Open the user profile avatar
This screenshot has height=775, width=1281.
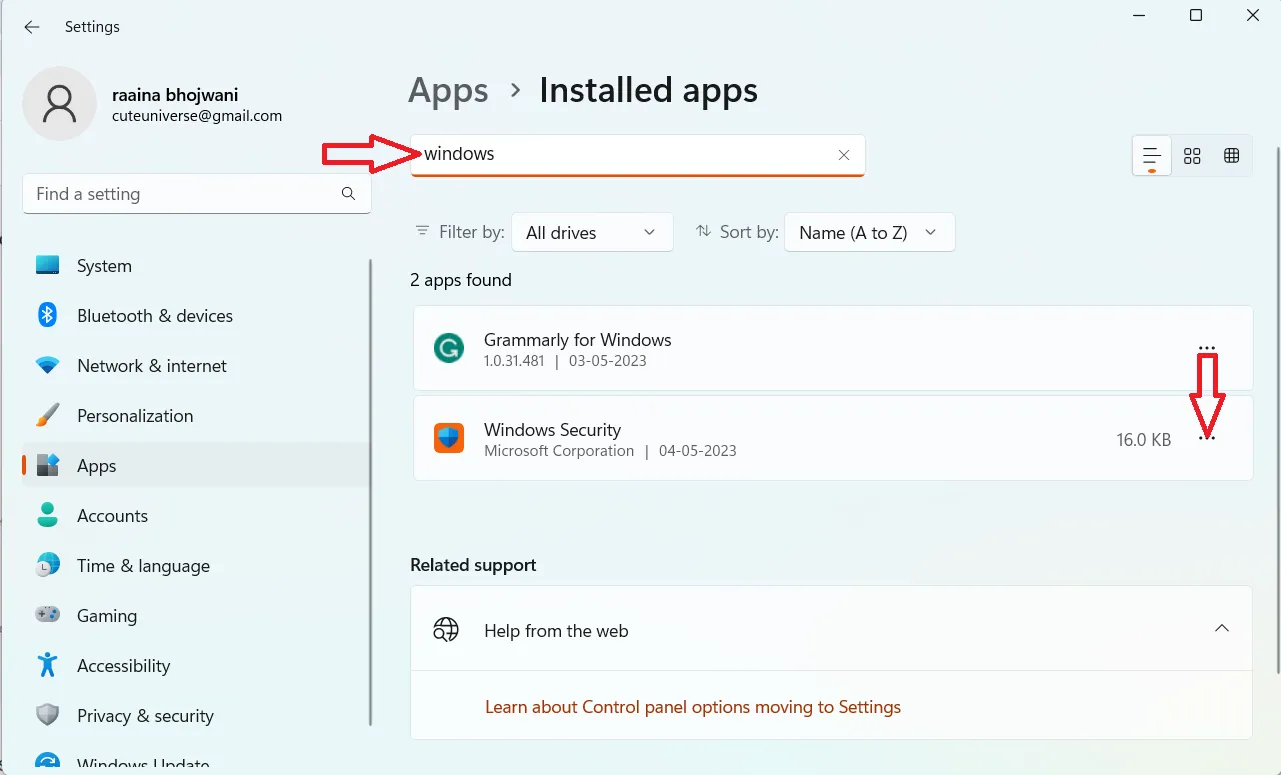tap(59, 104)
